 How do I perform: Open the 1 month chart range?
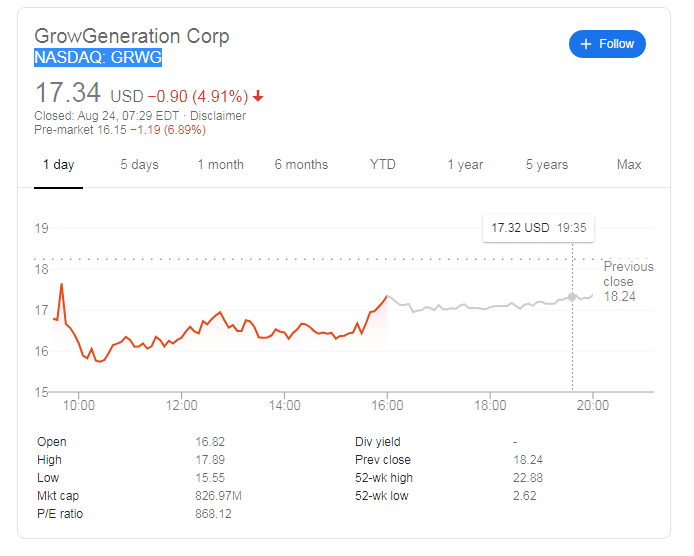(220, 165)
